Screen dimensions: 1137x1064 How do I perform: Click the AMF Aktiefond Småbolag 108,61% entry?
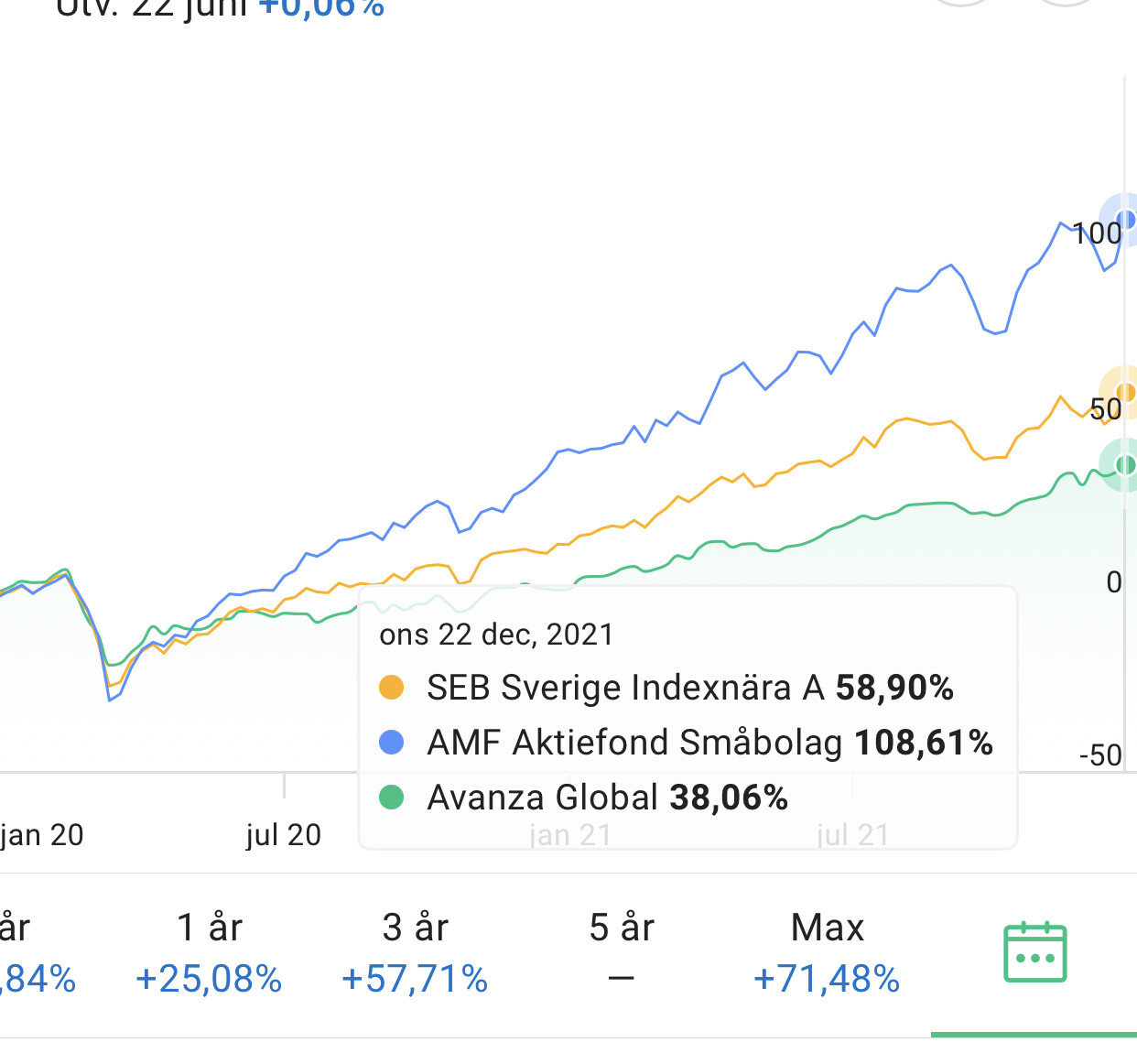coord(709,743)
